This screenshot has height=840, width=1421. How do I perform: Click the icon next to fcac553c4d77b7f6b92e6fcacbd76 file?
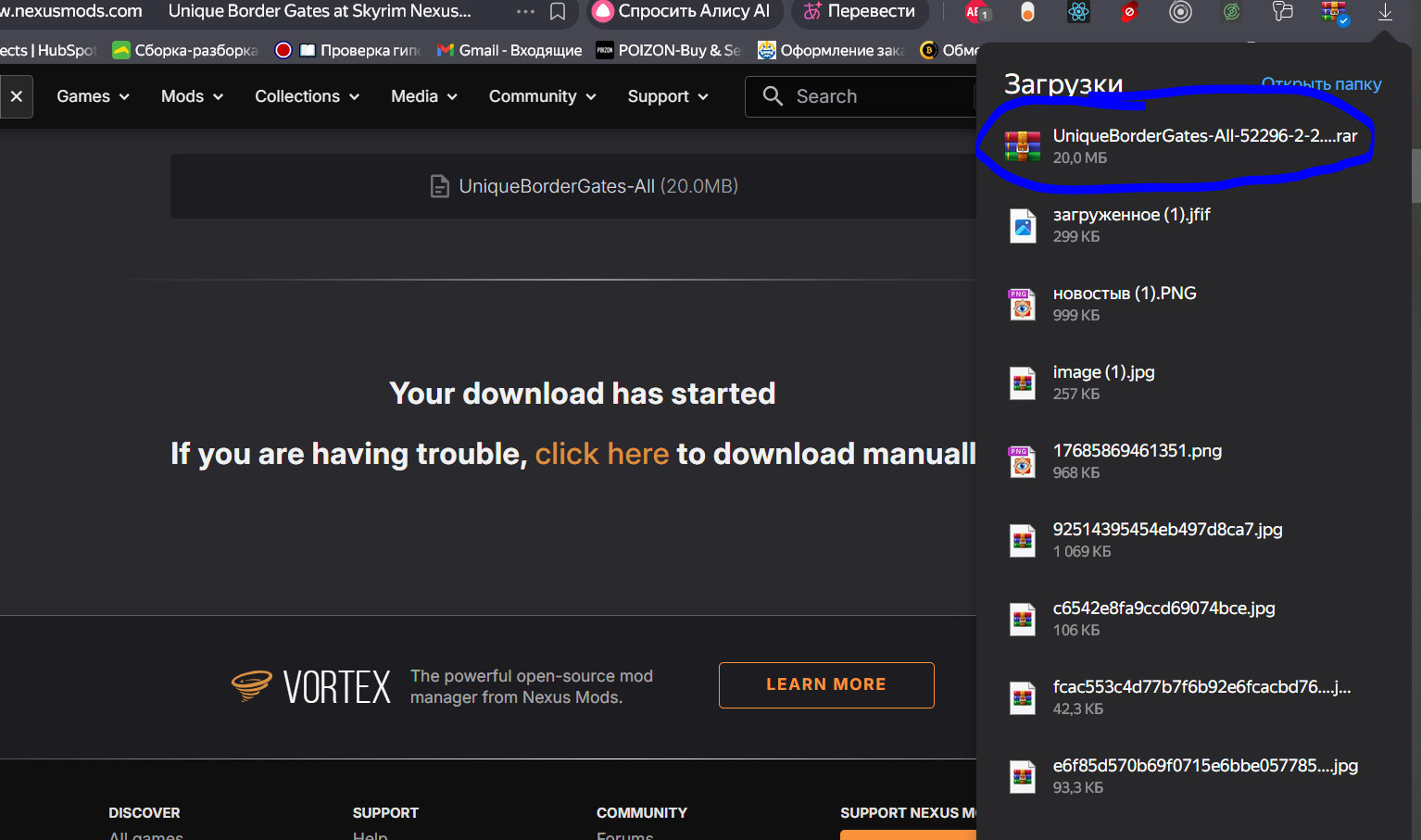click(x=1023, y=697)
